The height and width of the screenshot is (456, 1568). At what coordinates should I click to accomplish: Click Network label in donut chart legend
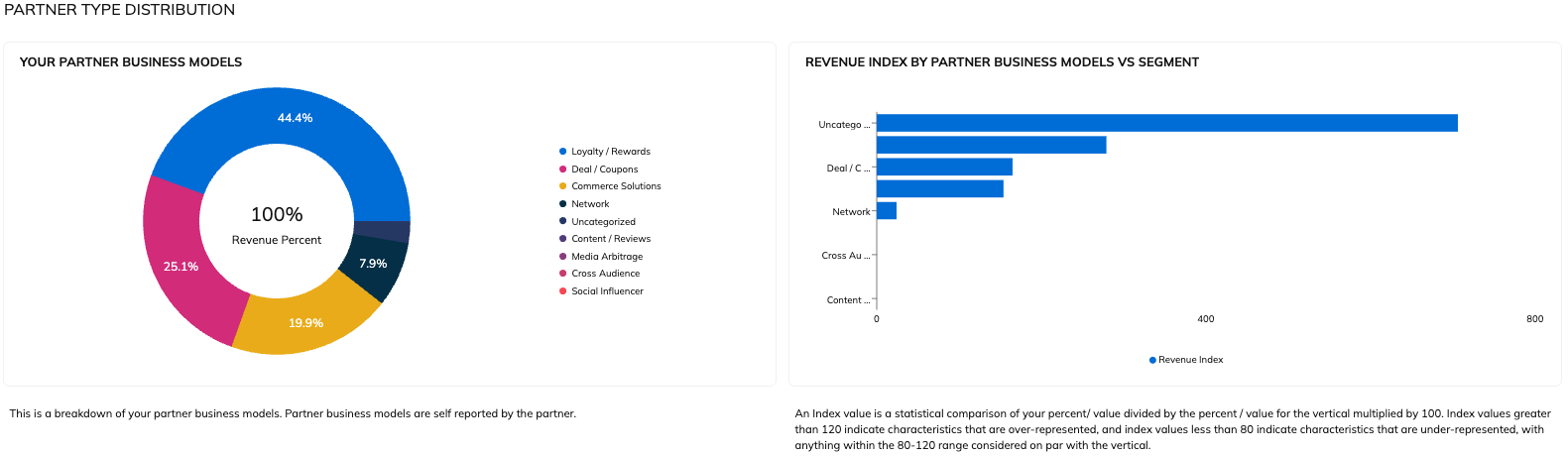[590, 204]
